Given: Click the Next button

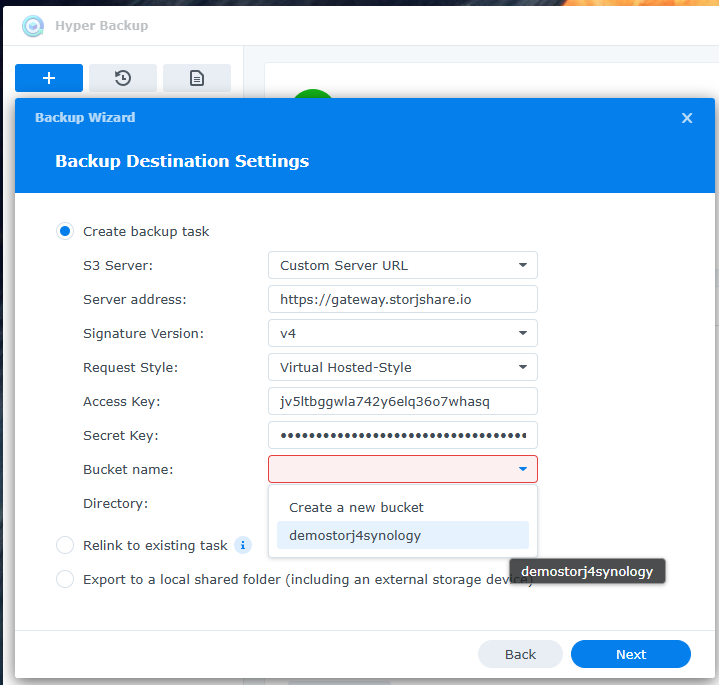Looking at the screenshot, I should tap(631, 654).
